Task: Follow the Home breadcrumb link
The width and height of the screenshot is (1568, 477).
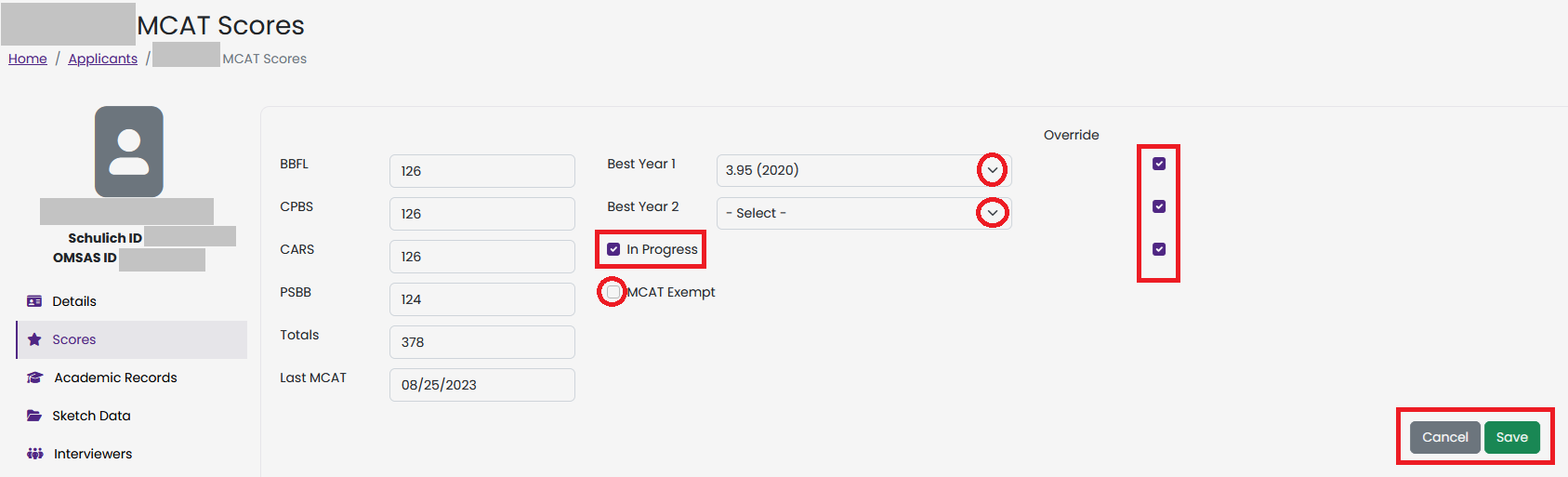Action: click(x=28, y=59)
